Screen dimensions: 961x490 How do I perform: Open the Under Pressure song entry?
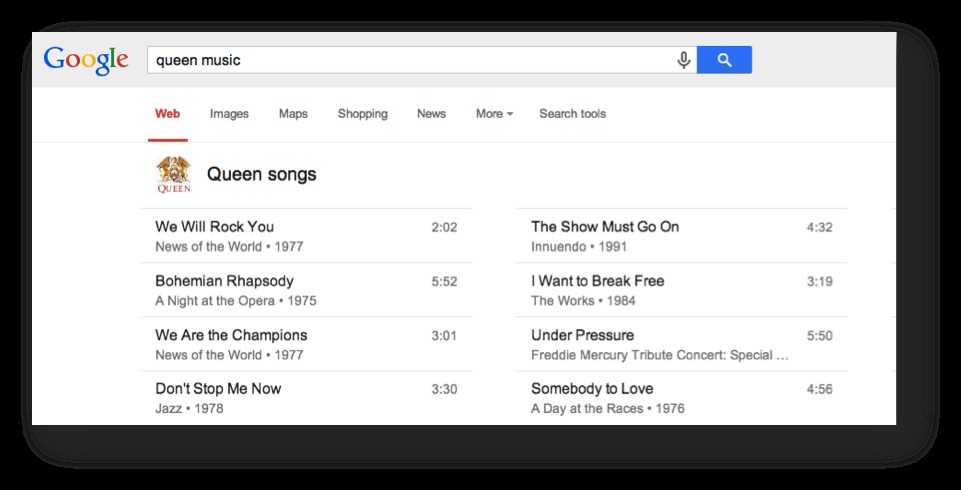(x=582, y=335)
